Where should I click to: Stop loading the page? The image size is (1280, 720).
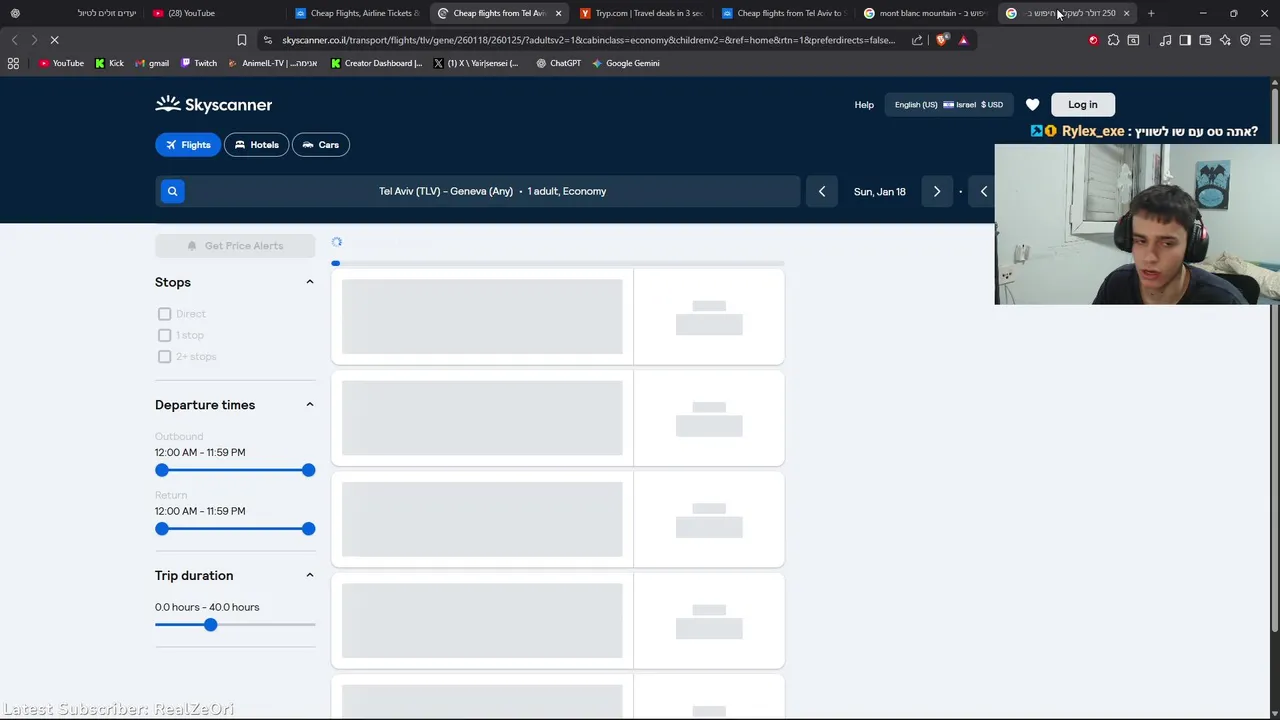click(55, 40)
